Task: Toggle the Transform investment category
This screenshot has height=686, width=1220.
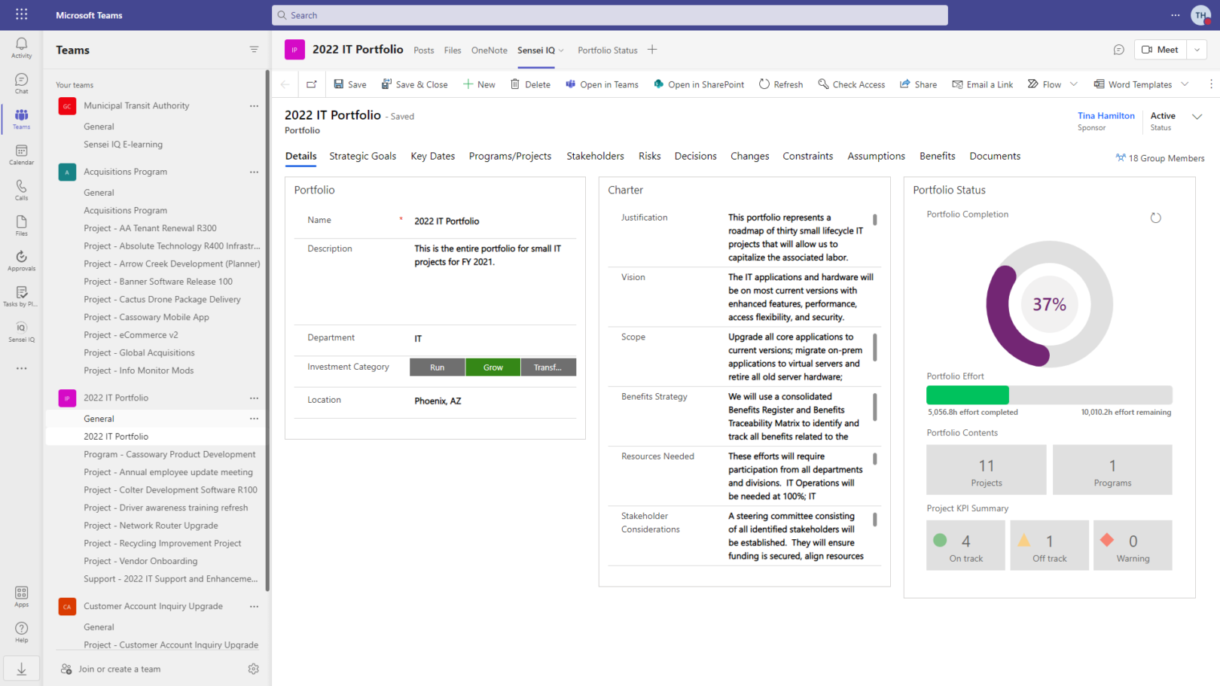Action: (x=548, y=367)
